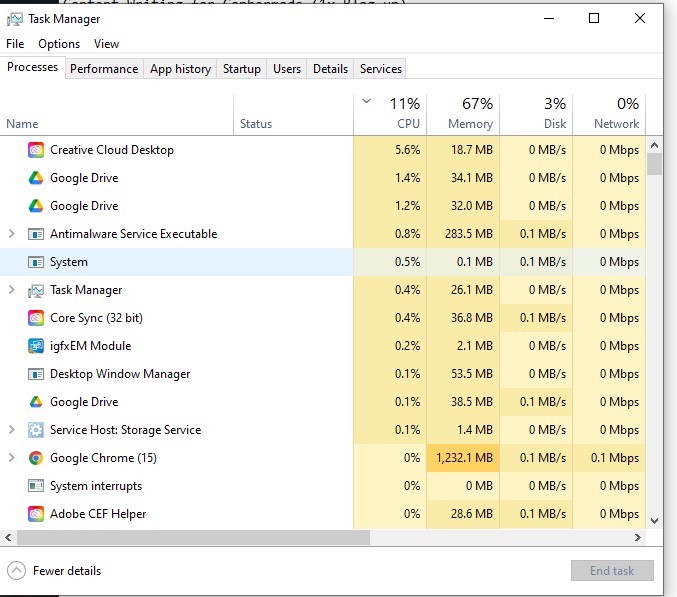This screenshot has height=597, width=677.
Task: Select the Processes tab
Action: pyautogui.click(x=32, y=67)
